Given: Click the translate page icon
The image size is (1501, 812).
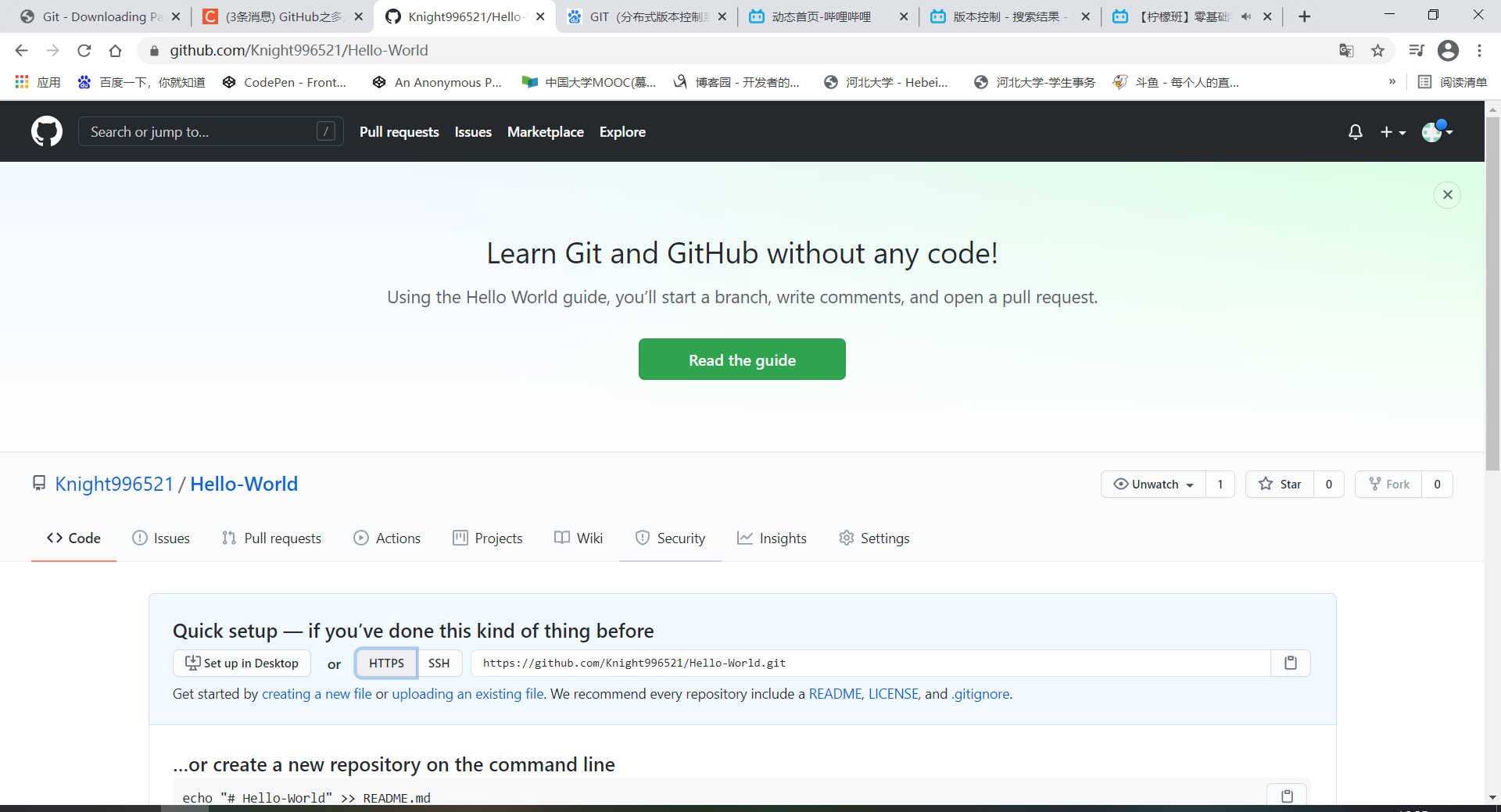Looking at the screenshot, I should pyautogui.click(x=1346, y=51).
